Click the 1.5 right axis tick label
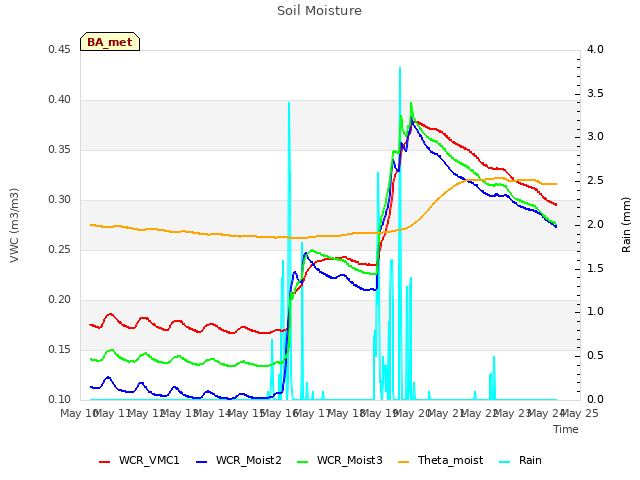The width and height of the screenshot is (640, 480). click(x=595, y=268)
